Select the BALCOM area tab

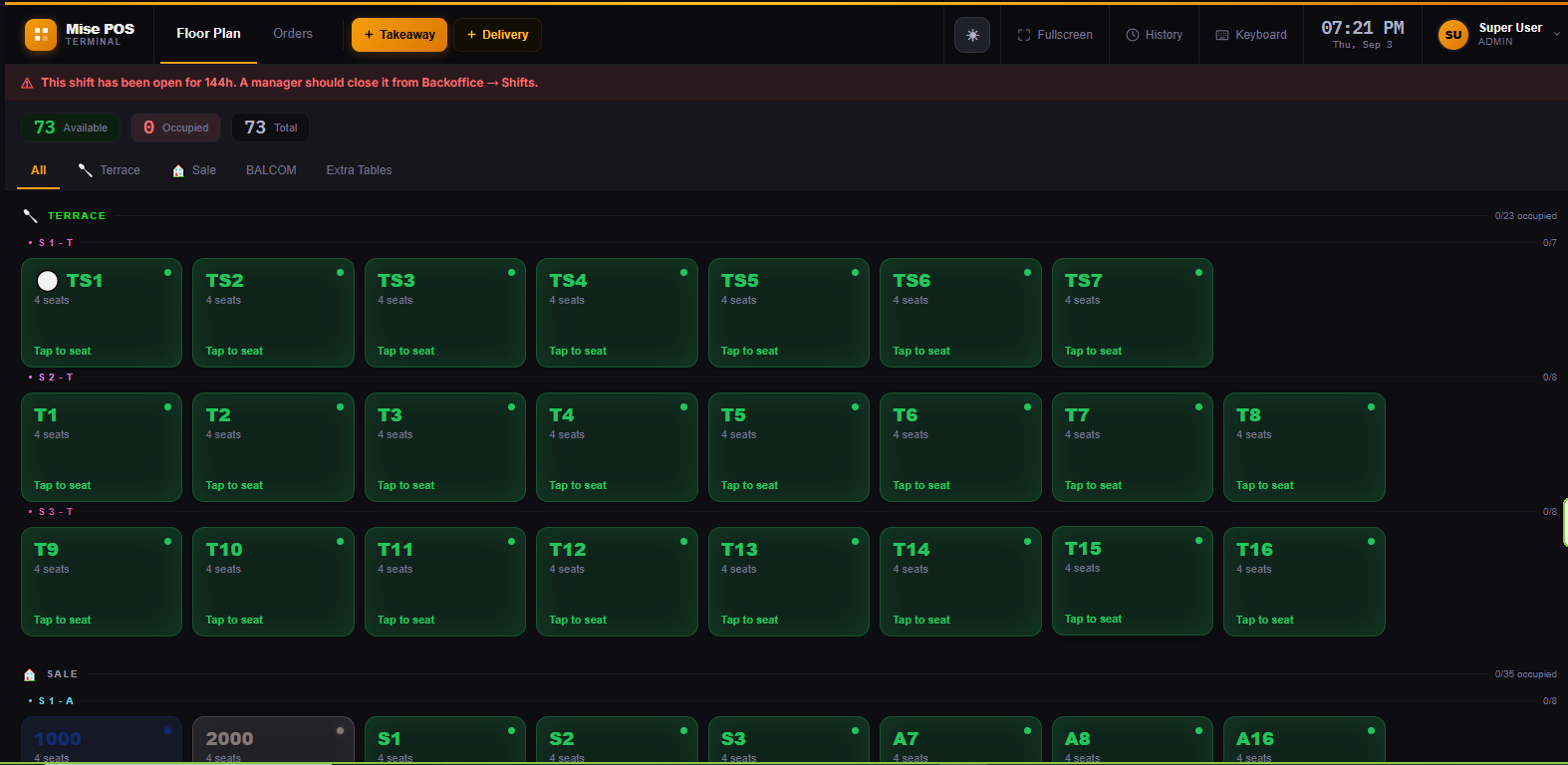point(271,170)
